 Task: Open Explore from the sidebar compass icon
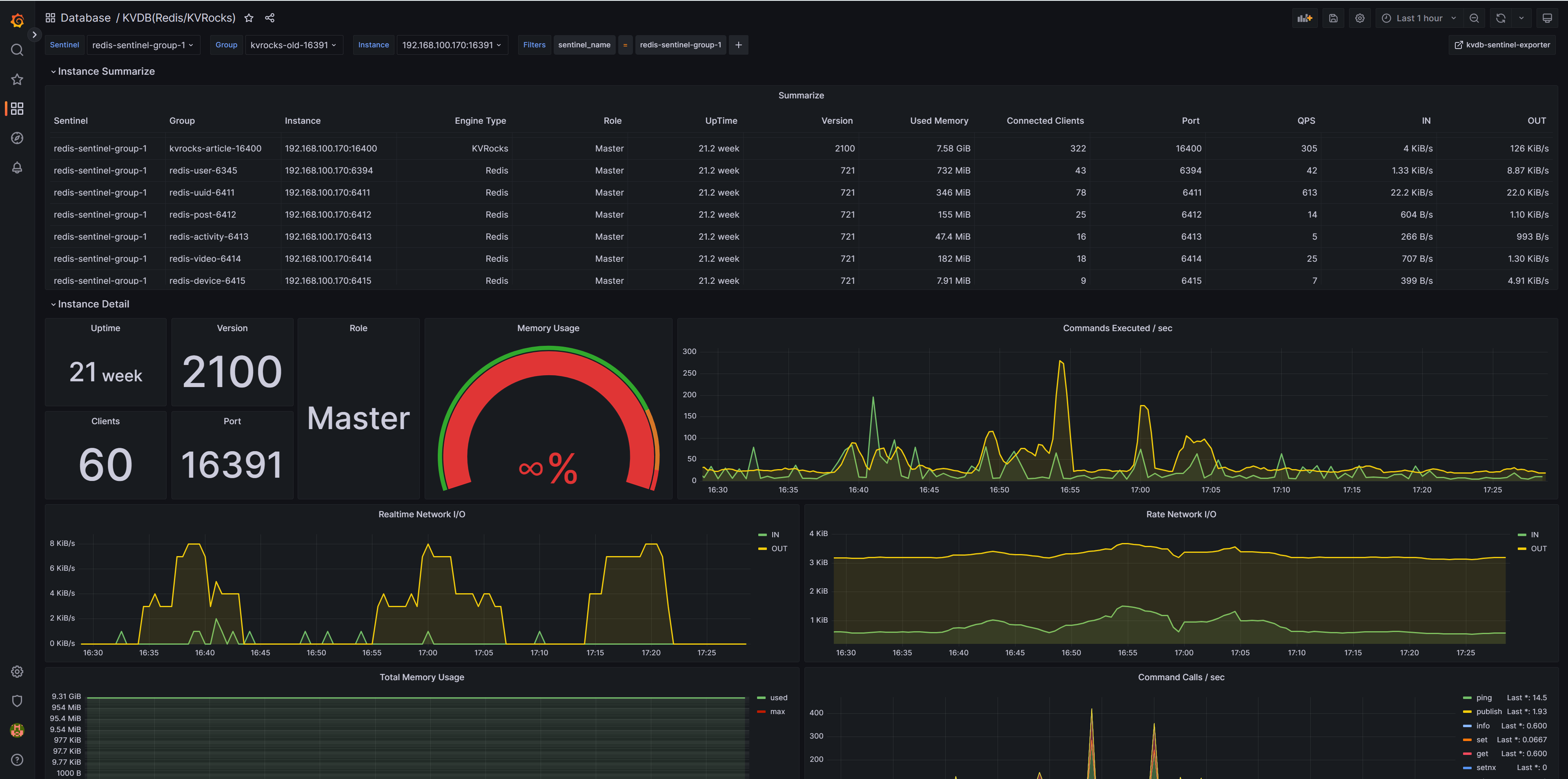pyautogui.click(x=17, y=138)
